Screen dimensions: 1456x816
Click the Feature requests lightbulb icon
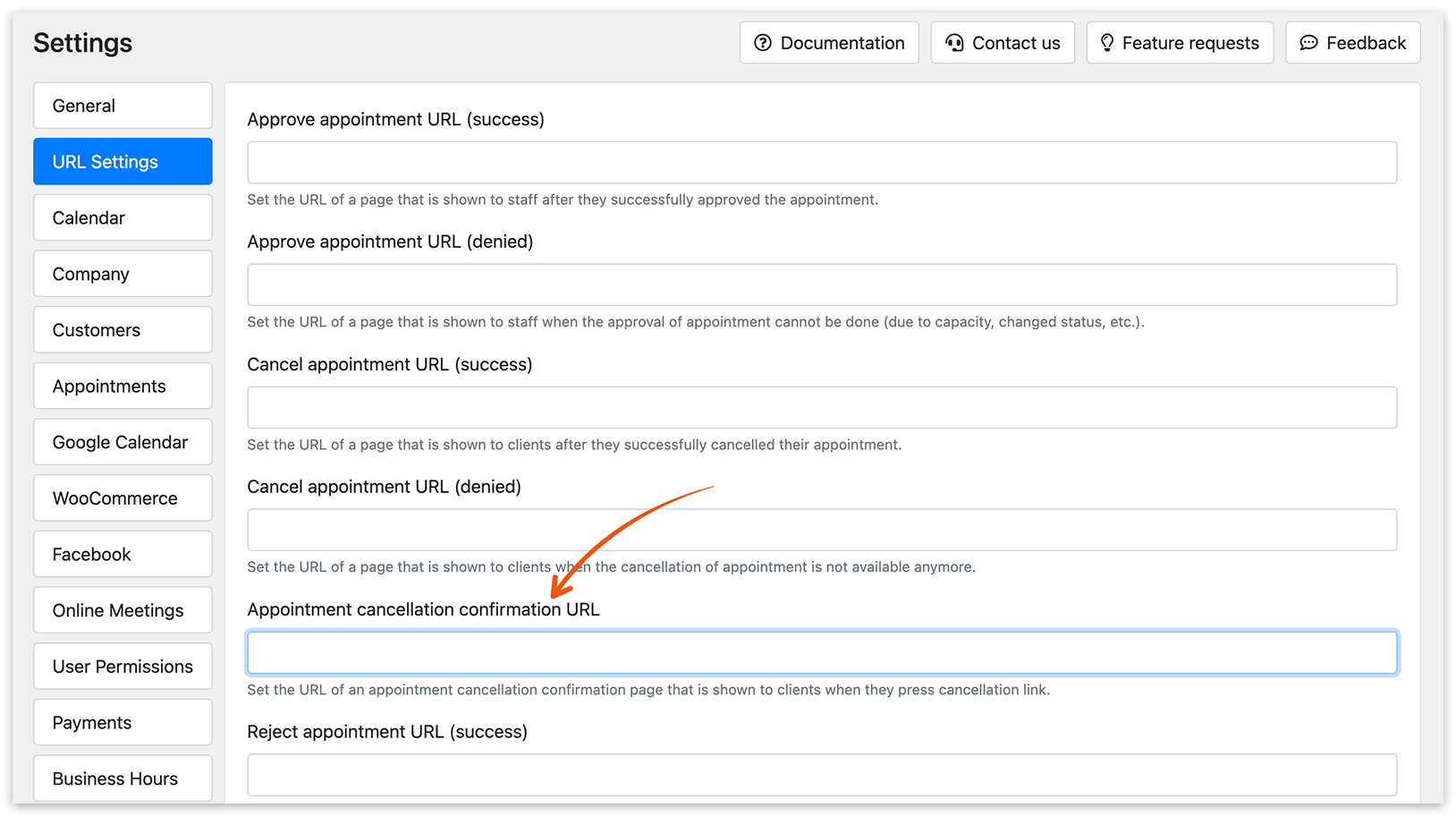point(1107,43)
